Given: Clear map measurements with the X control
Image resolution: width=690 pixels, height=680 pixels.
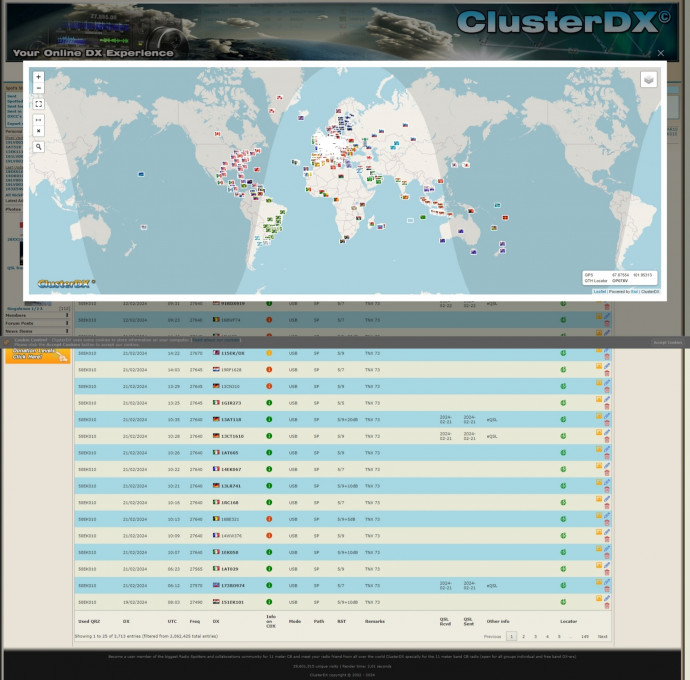Looking at the screenshot, I should pos(38,131).
